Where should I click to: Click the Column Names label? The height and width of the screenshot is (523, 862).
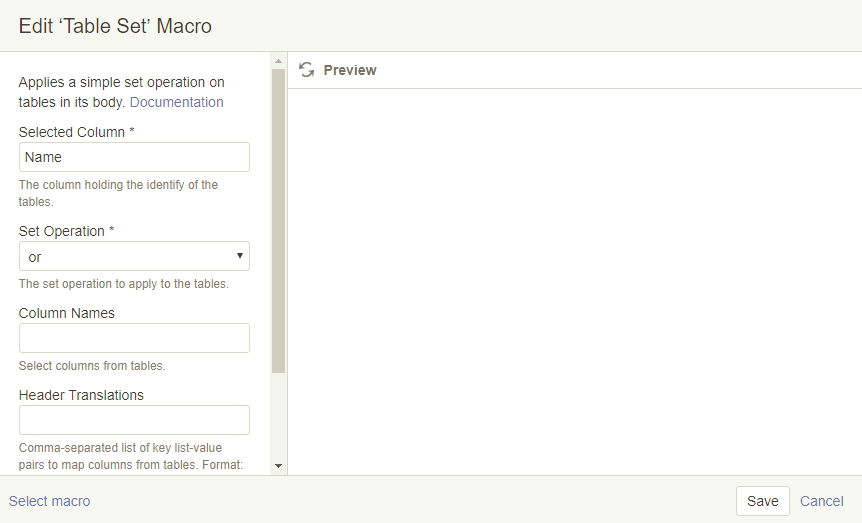67,313
